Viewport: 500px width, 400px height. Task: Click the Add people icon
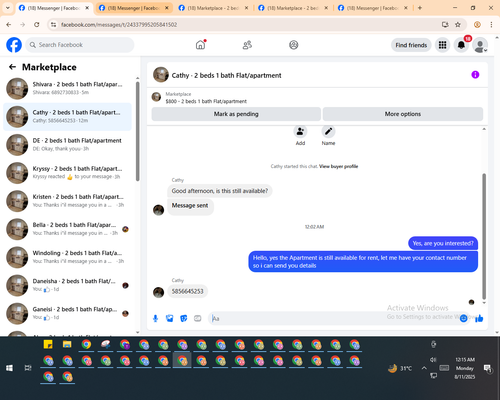pos(300,132)
